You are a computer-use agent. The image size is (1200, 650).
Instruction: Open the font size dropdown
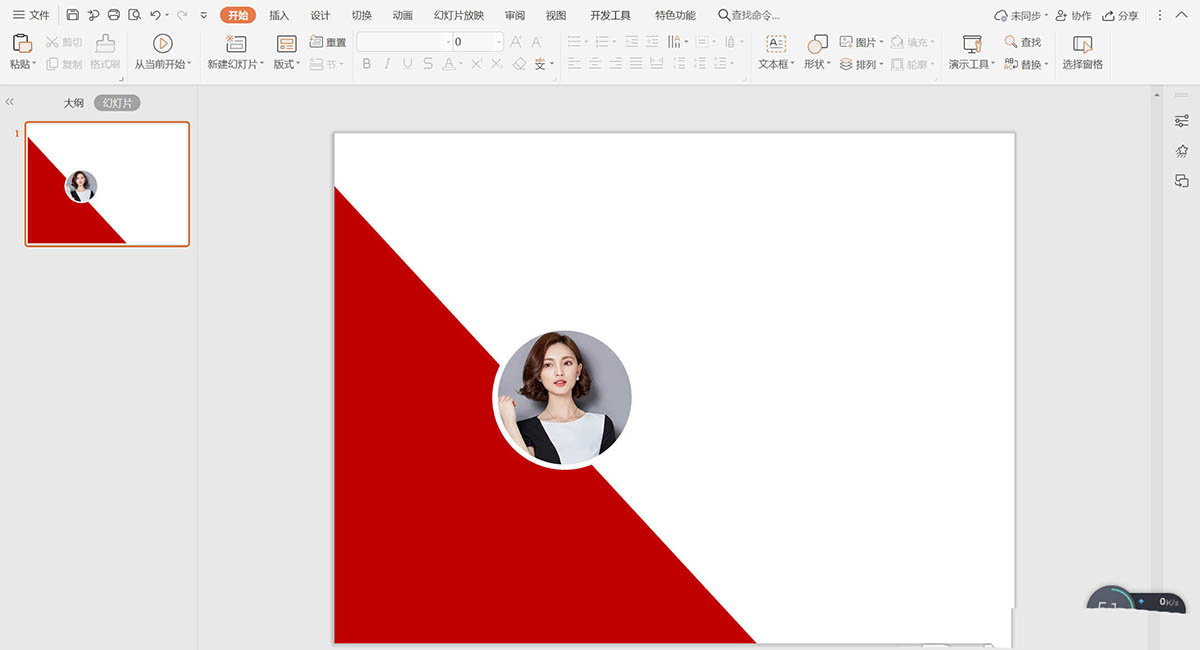click(497, 42)
